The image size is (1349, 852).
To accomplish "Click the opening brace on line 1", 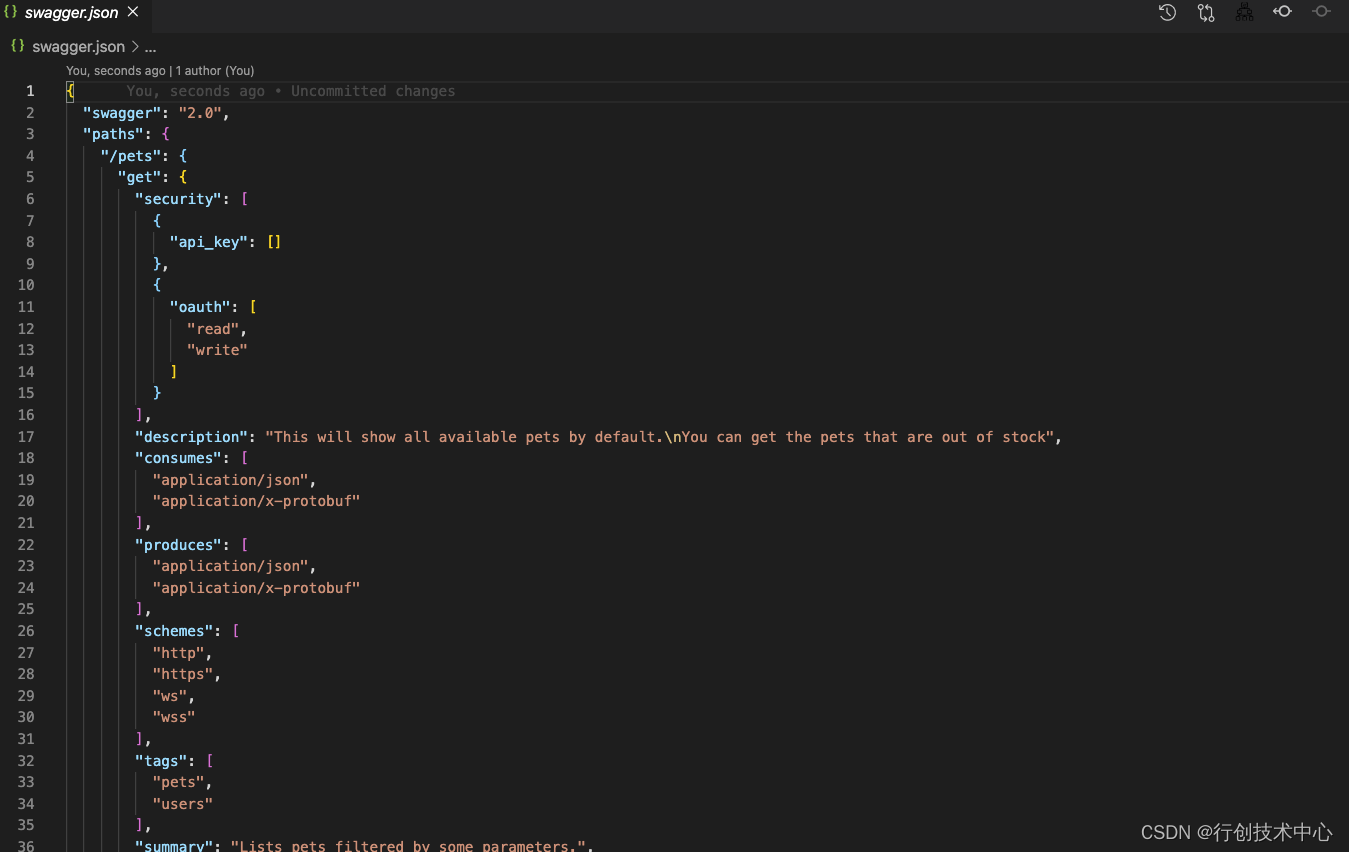I will (70, 91).
